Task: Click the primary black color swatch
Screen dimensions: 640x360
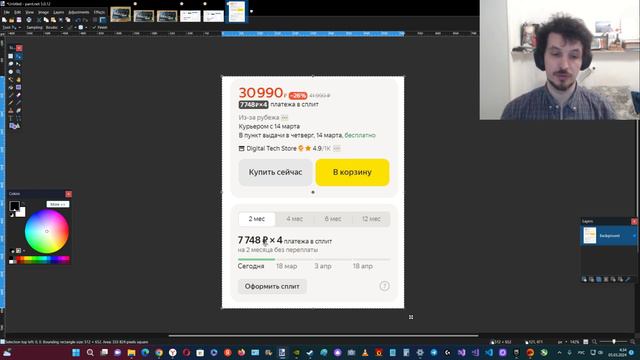Action: click(x=14, y=206)
